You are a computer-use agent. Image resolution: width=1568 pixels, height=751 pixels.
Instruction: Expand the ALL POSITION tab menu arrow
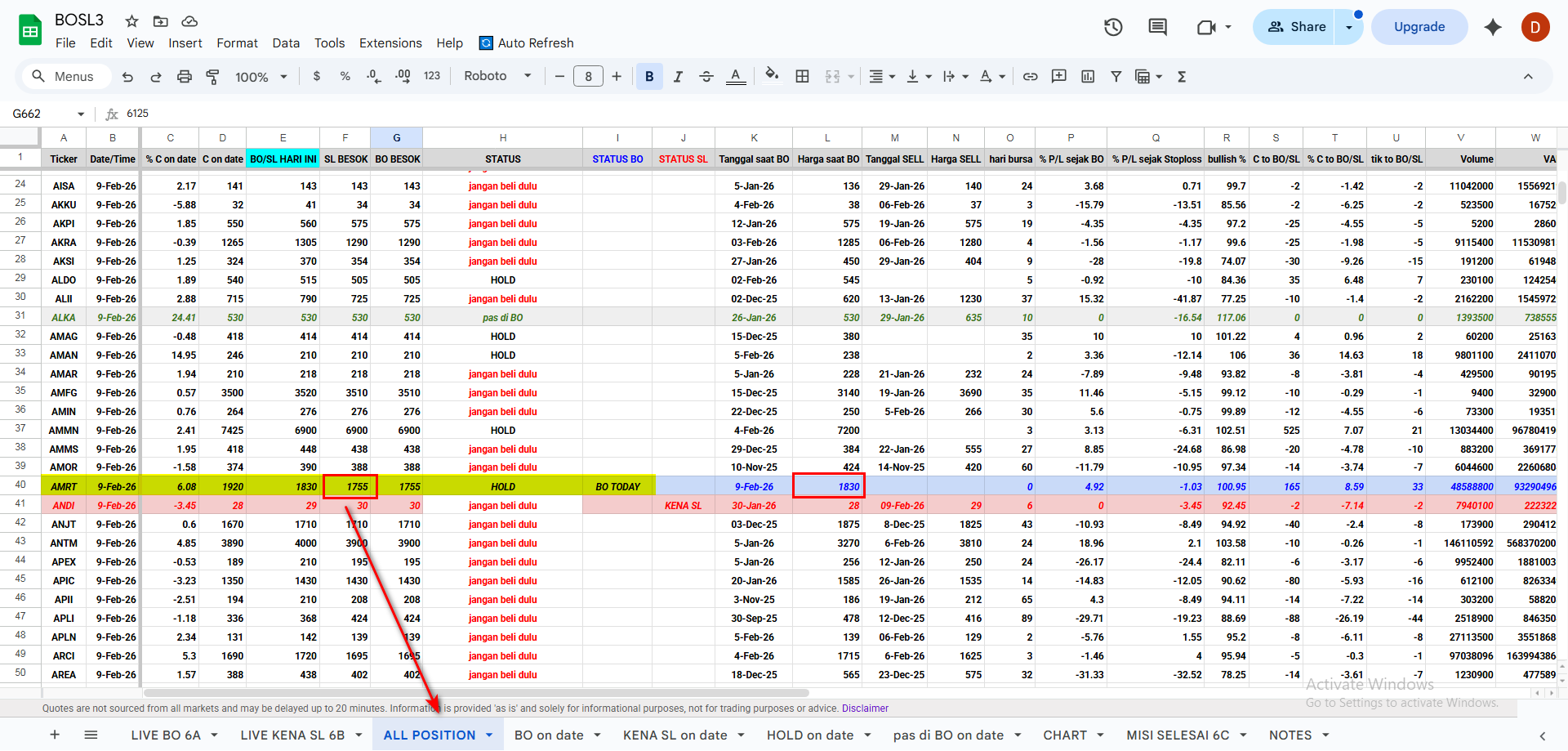click(x=489, y=735)
